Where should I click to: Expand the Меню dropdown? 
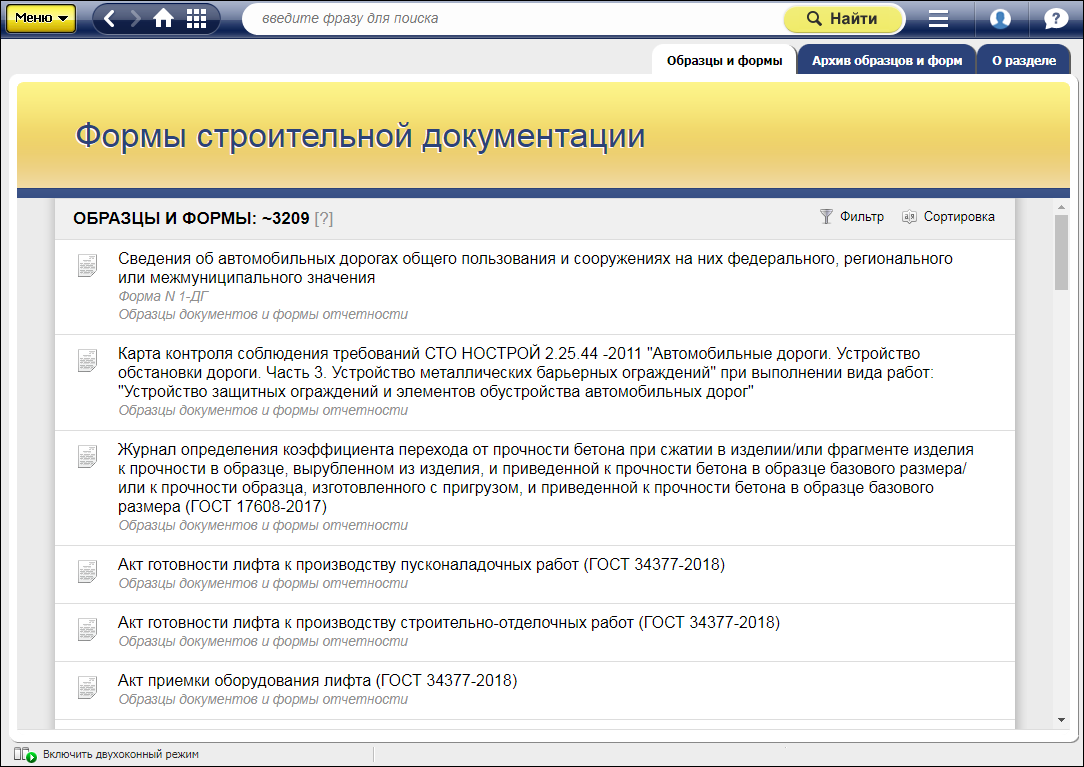tap(41, 18)
